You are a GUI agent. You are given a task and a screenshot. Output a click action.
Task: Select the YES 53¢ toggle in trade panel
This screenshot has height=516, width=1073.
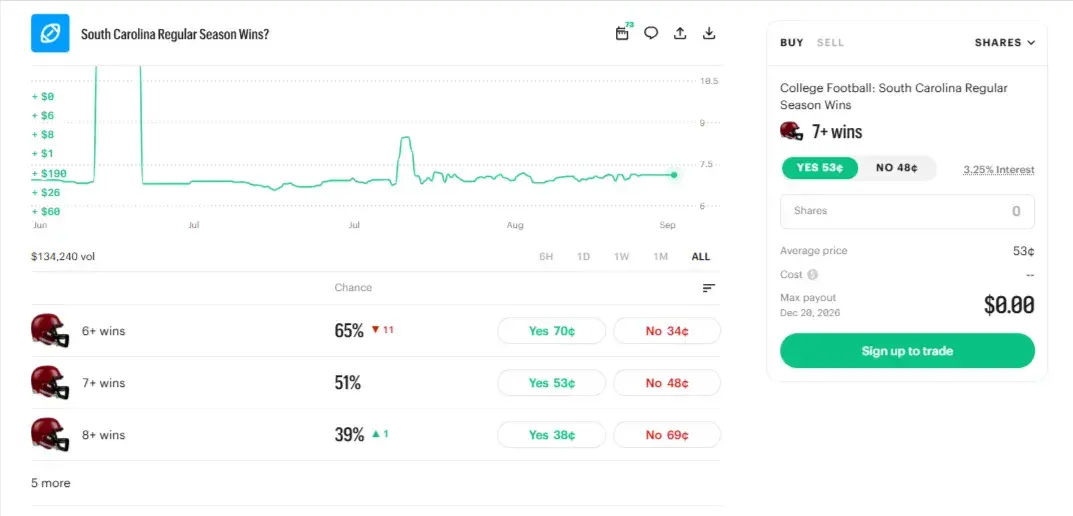click(x=819, y=168)
